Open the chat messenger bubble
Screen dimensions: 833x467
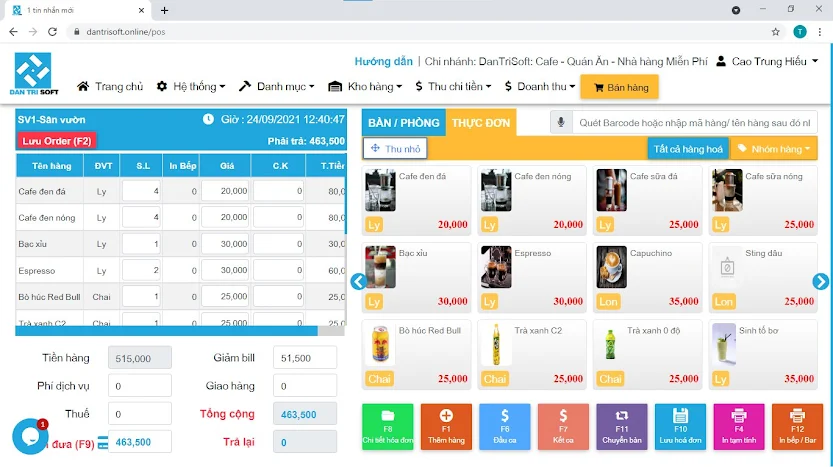click(x=30, y=436)
